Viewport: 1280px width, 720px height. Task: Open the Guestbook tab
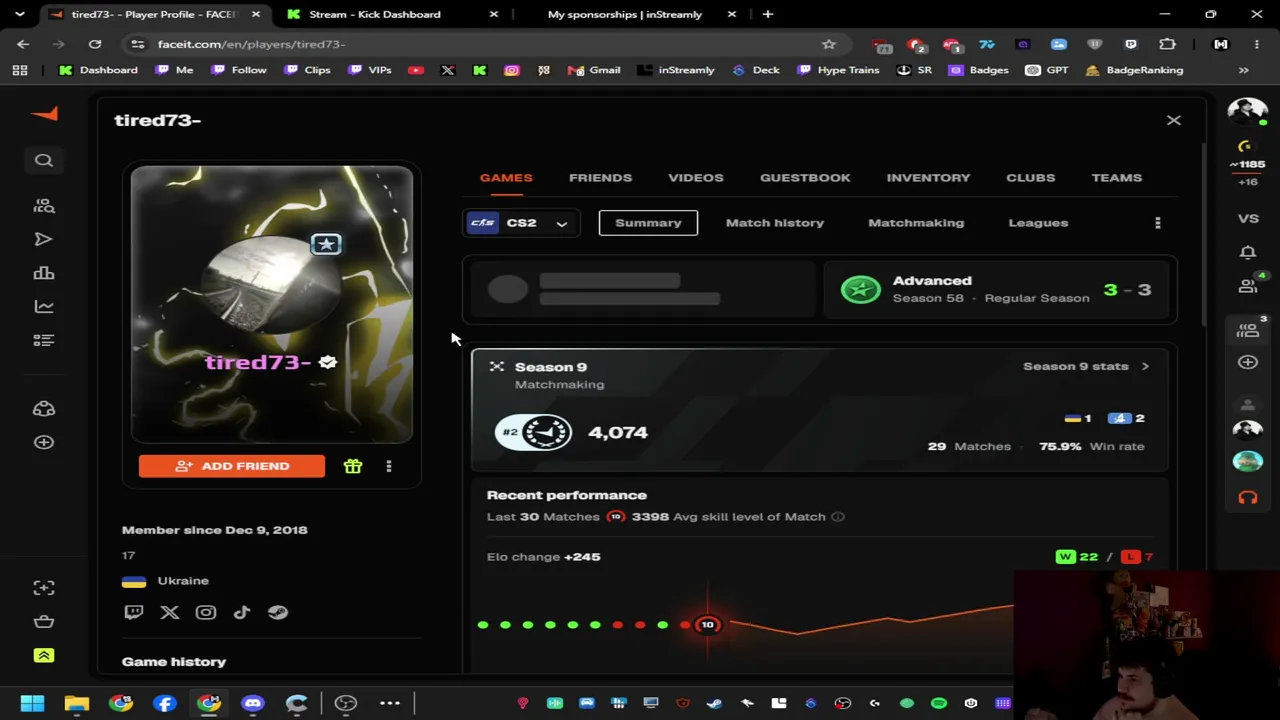point(805,177)
